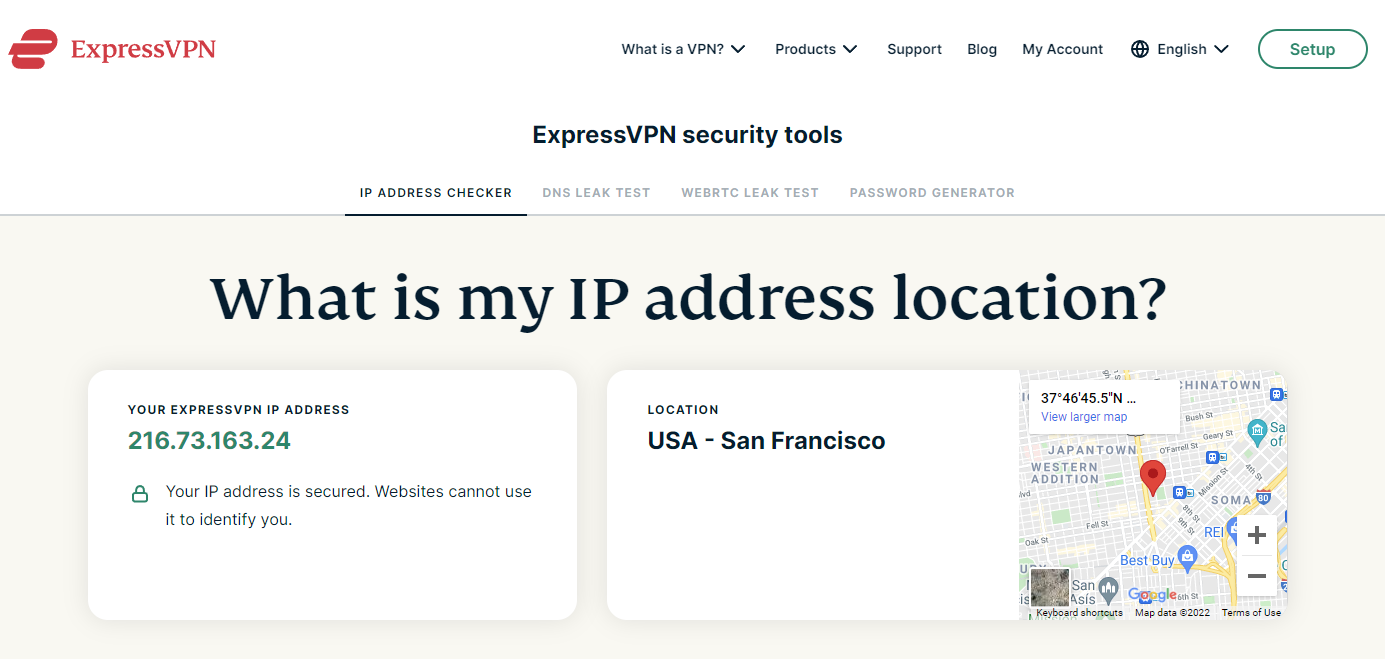Click the globe language icon
1385x659 pixels.
point(1140,49)
